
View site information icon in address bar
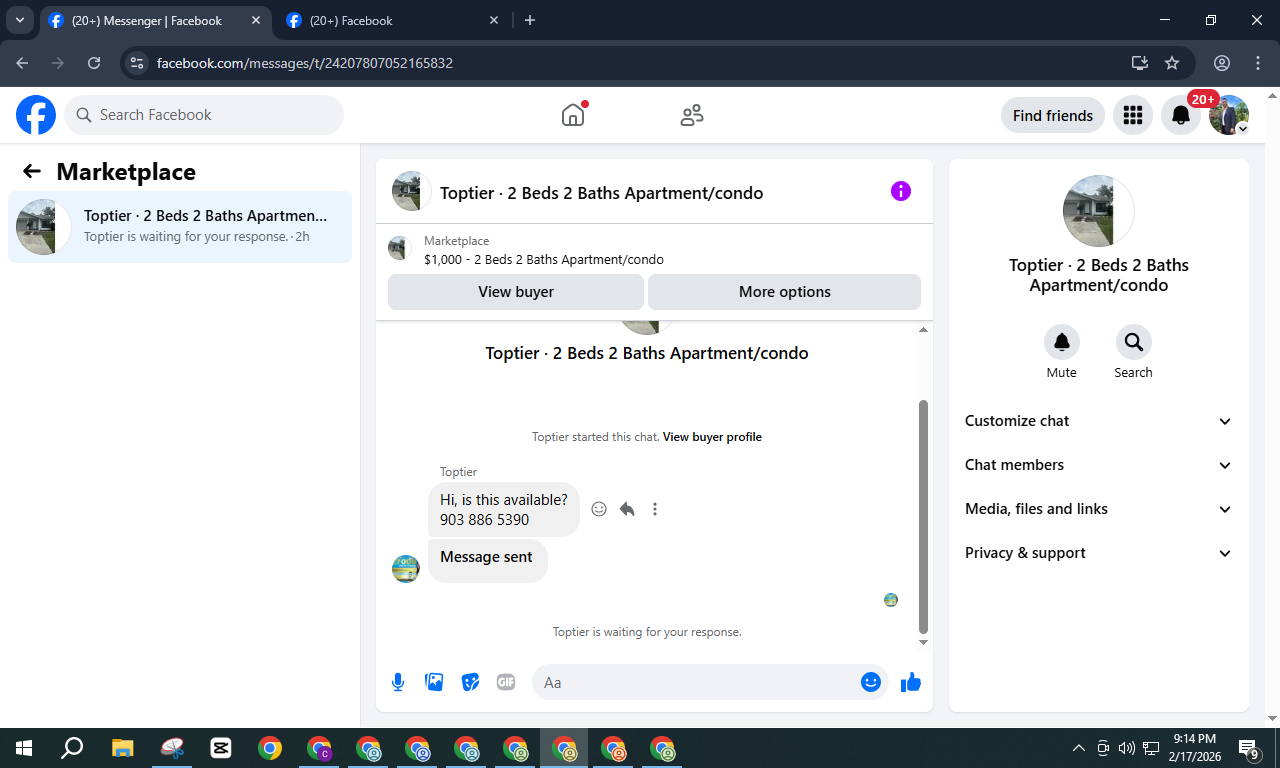(x=138, y=63)
